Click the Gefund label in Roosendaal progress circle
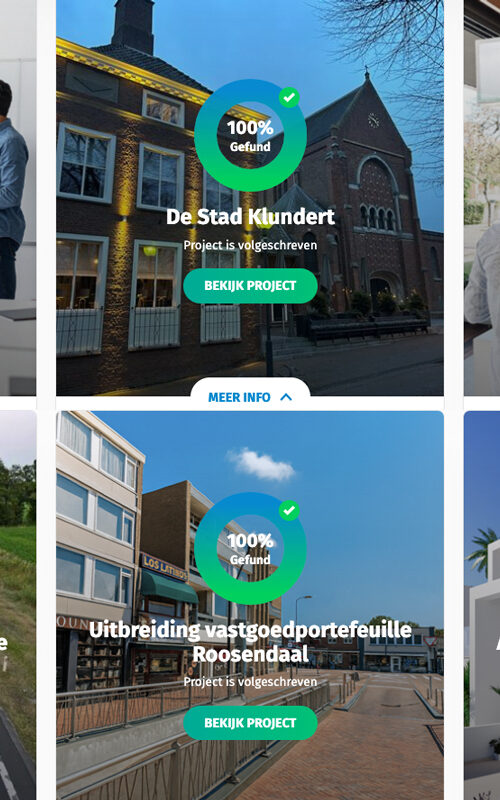Viewport: 500px width, 800px height. 250,560
